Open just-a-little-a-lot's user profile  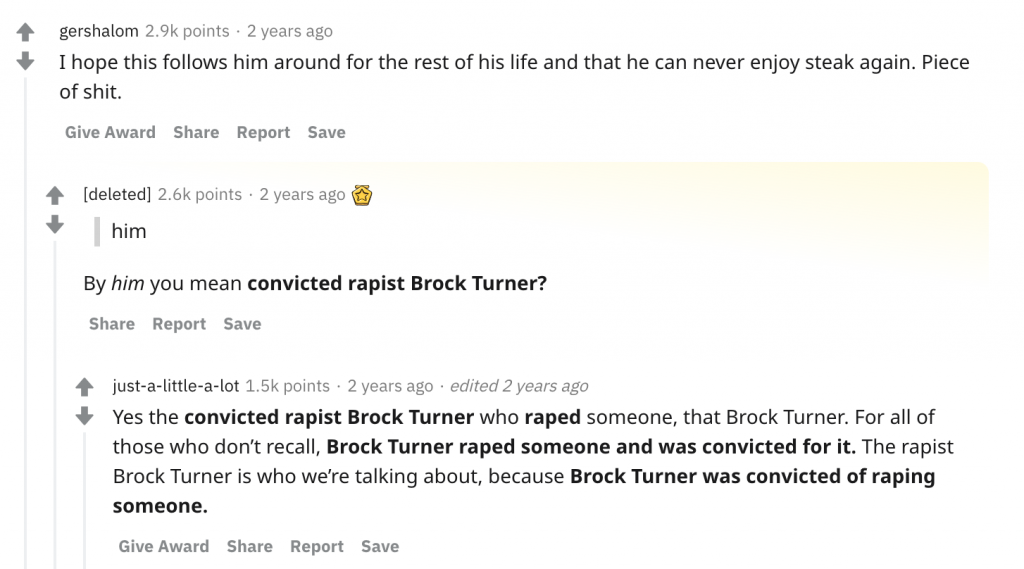coord(176,385)
